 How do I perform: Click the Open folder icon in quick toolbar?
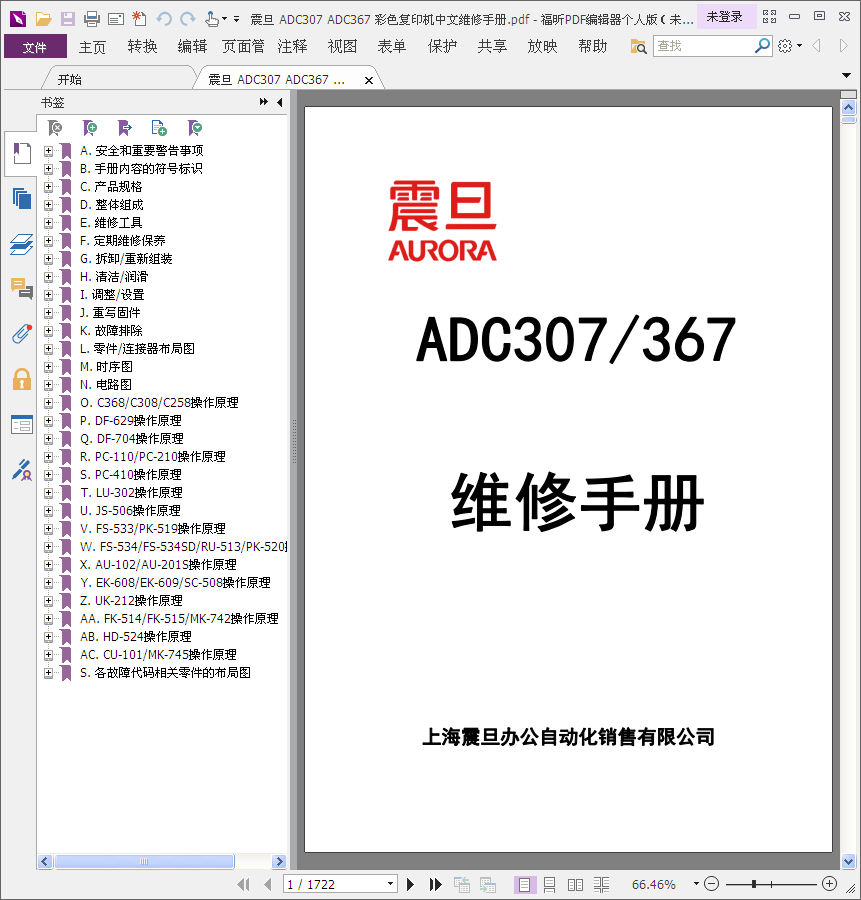pos(44,19)
